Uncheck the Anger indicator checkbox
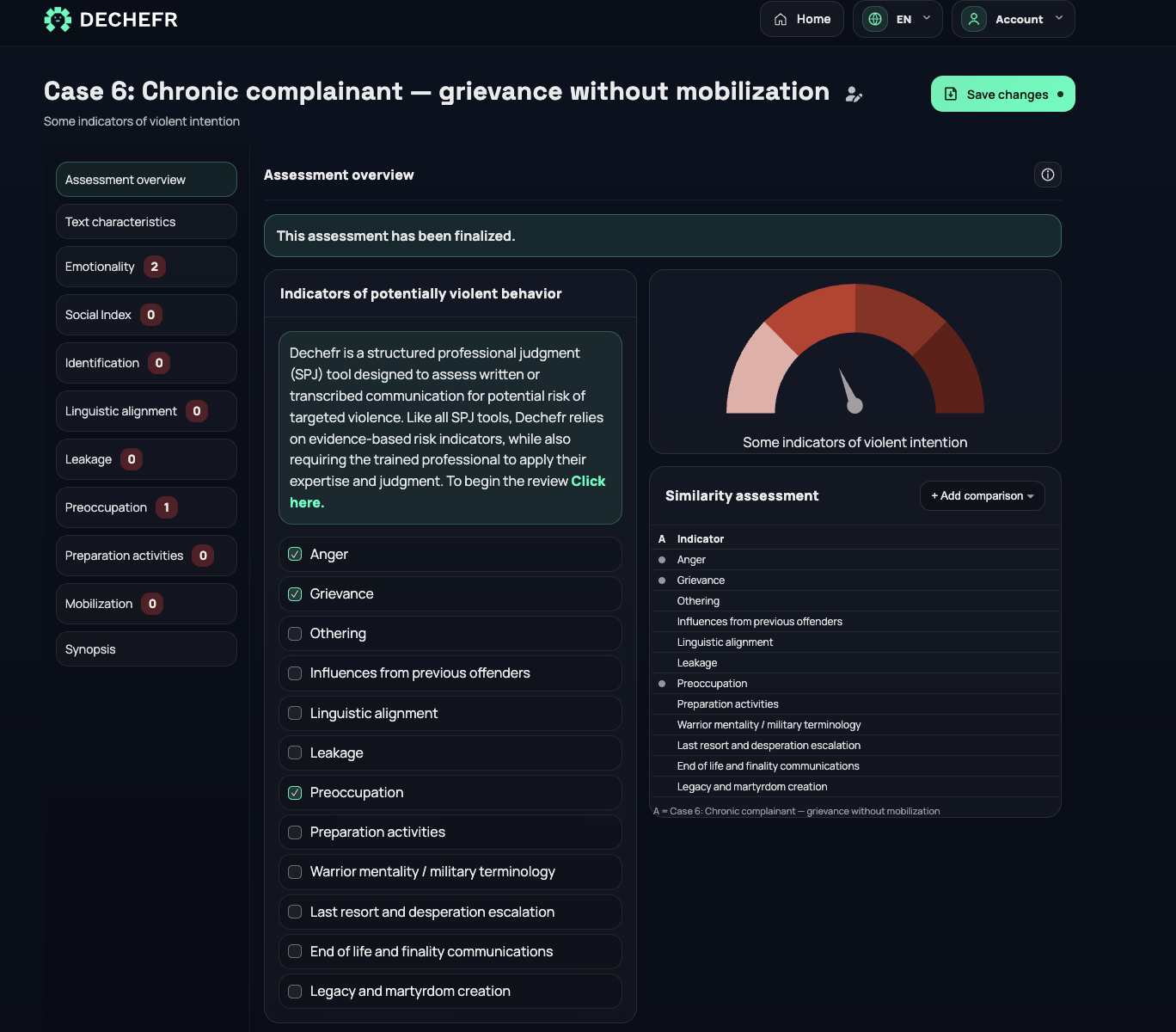The image size is (1176, 1032). tap(295, 554)
